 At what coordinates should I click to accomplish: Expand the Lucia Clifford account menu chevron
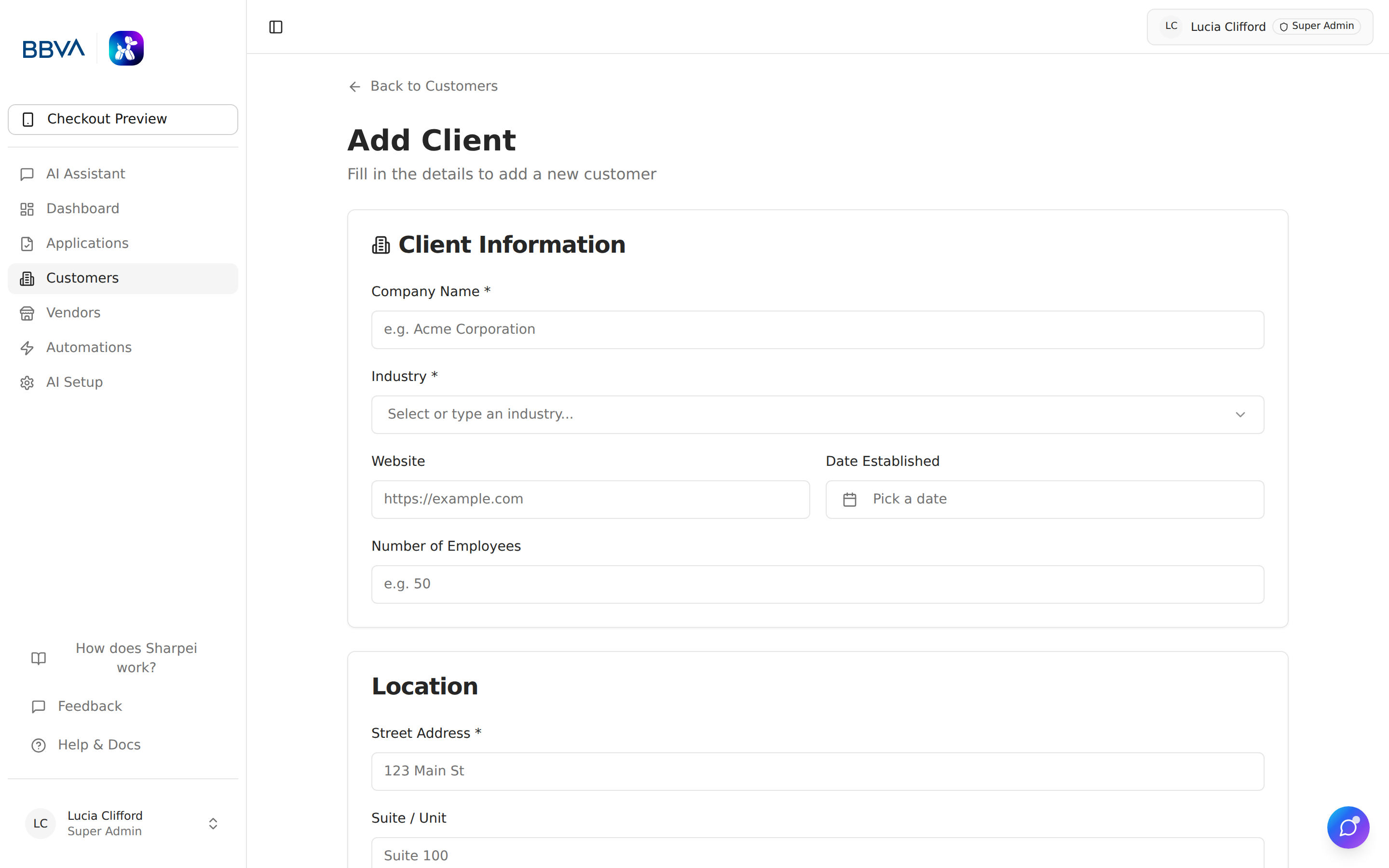pos(213,823)
